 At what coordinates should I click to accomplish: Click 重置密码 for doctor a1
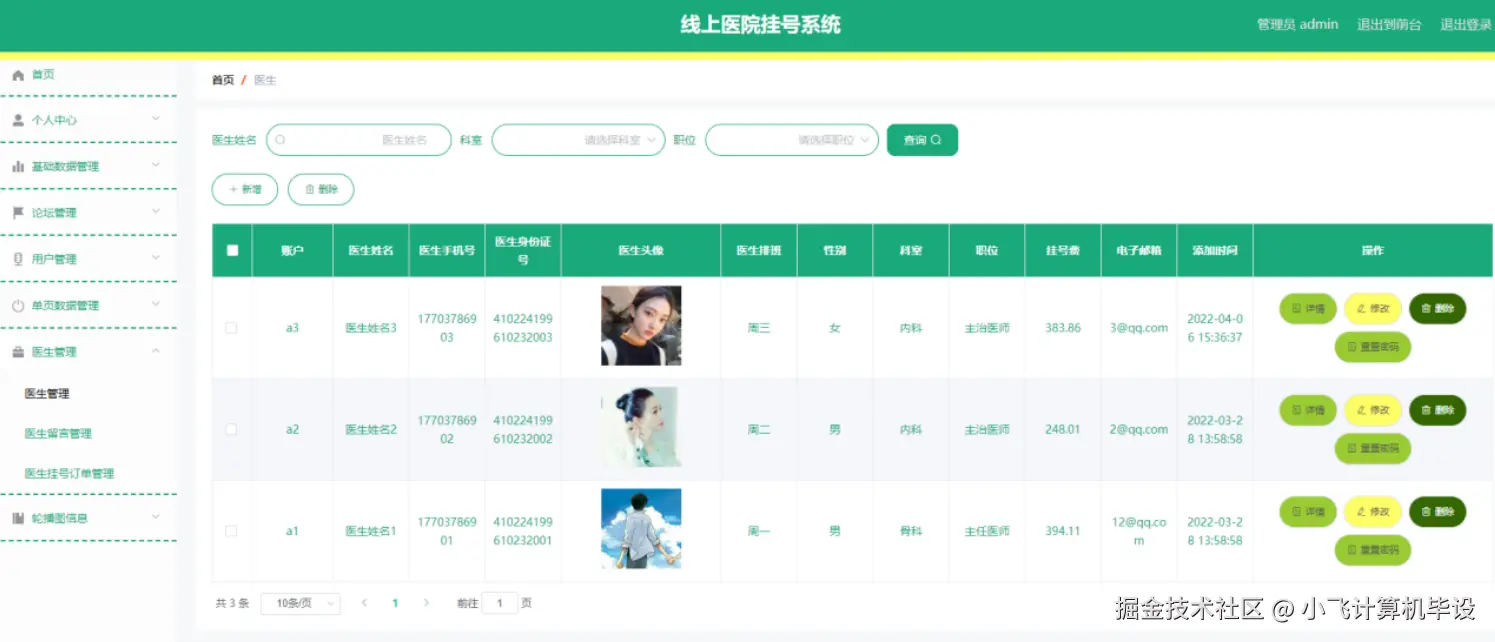[x=1373, y=550]
